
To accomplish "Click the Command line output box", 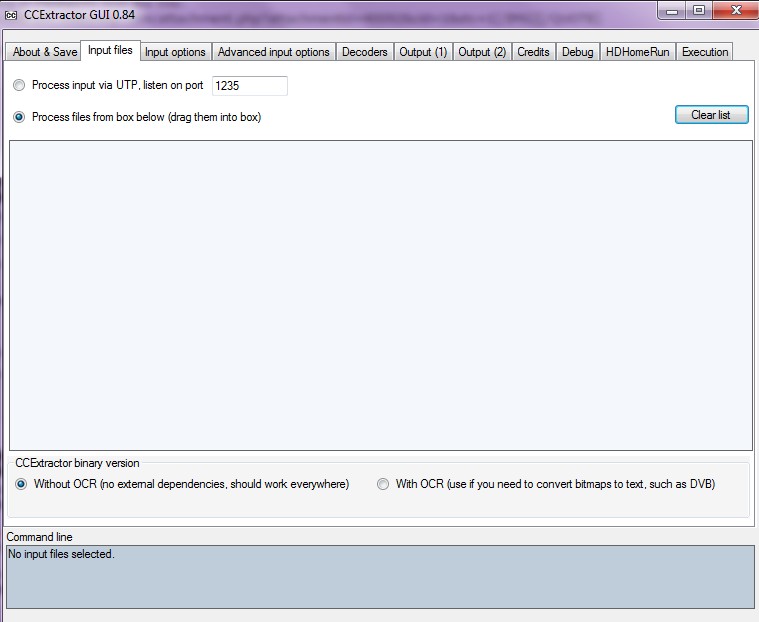I will coord(380,577).
